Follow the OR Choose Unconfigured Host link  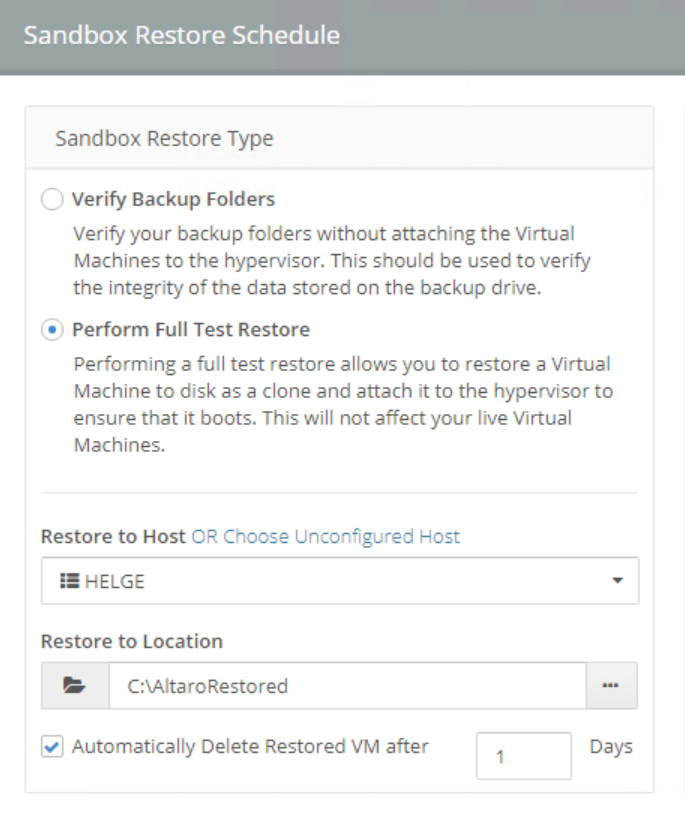[326, 536]
